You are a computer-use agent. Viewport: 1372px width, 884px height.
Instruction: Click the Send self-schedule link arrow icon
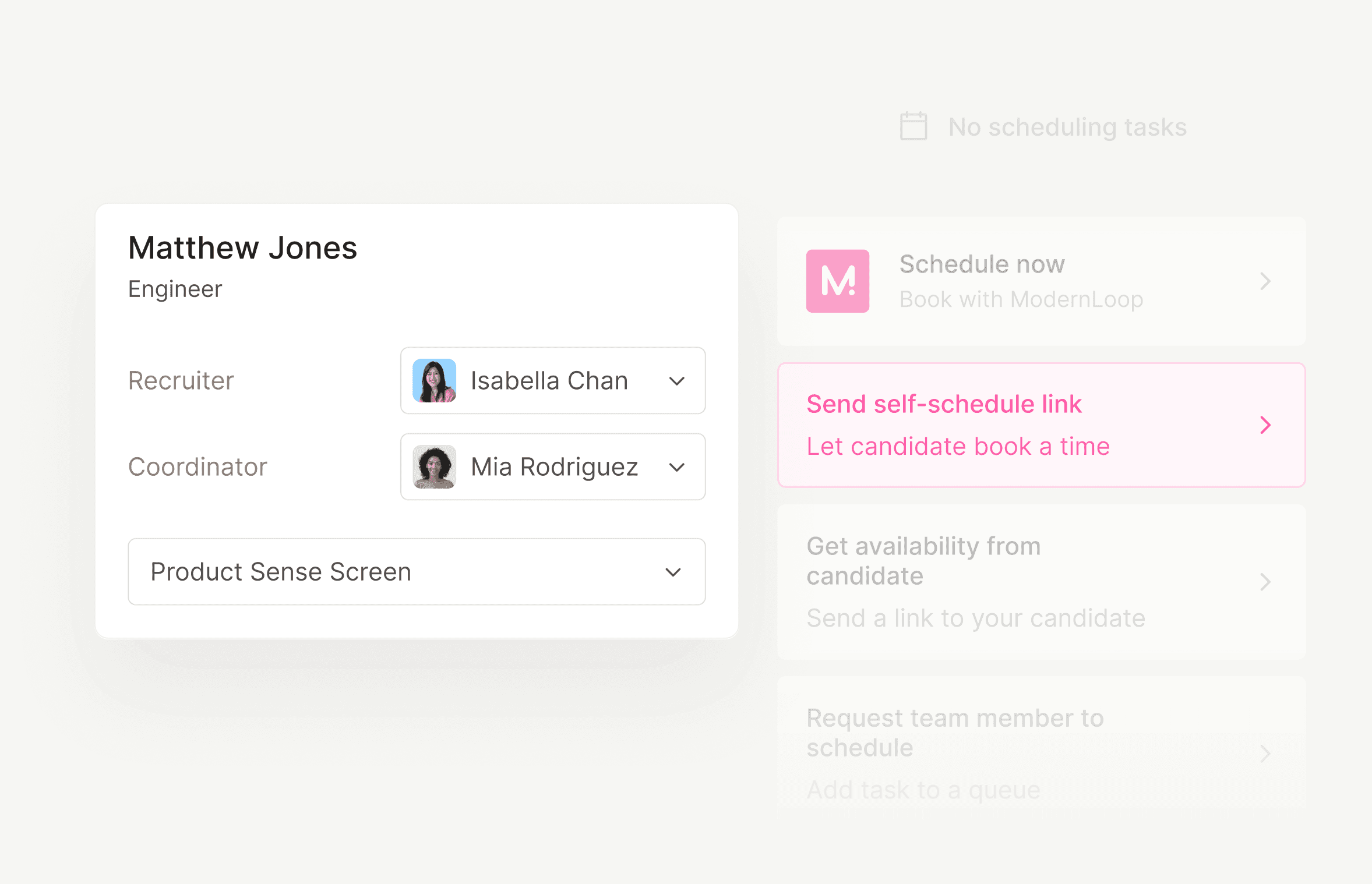click(x=1265, y=425)
